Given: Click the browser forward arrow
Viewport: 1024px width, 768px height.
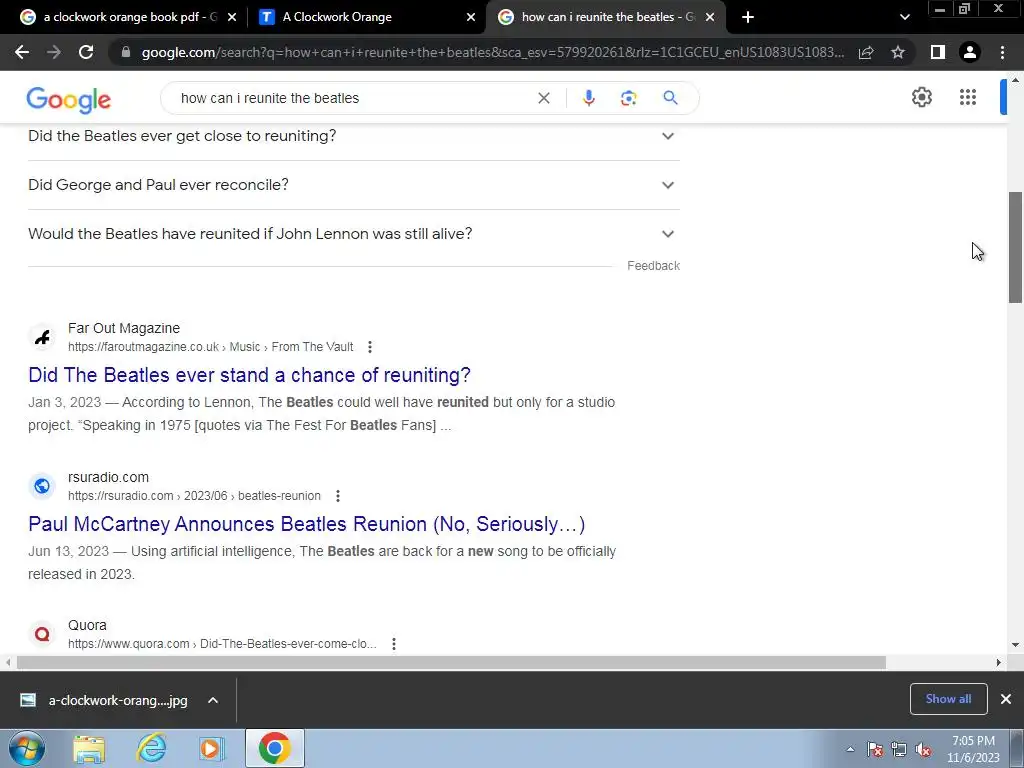Looking at the screenshot, I should coord(54,52).
